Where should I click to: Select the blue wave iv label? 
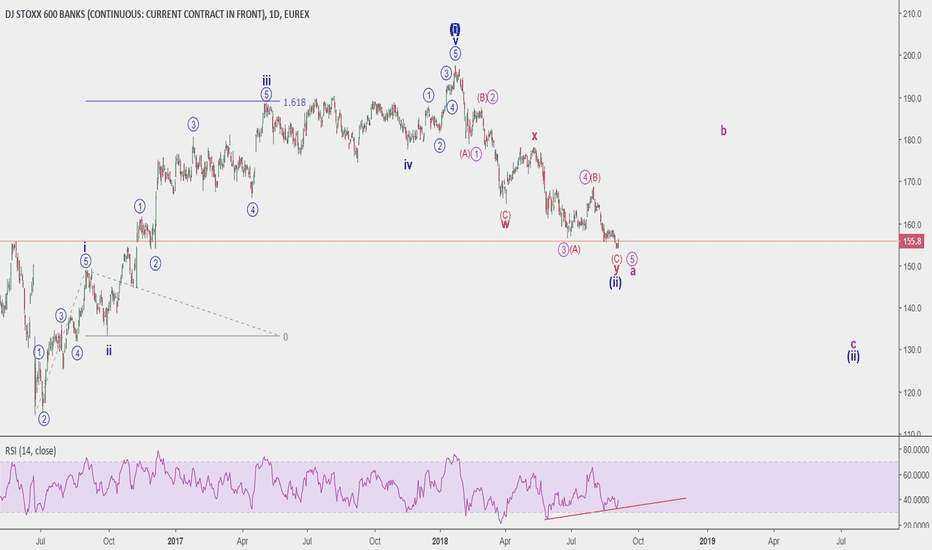pyautogui.click(x=408, y=165)
